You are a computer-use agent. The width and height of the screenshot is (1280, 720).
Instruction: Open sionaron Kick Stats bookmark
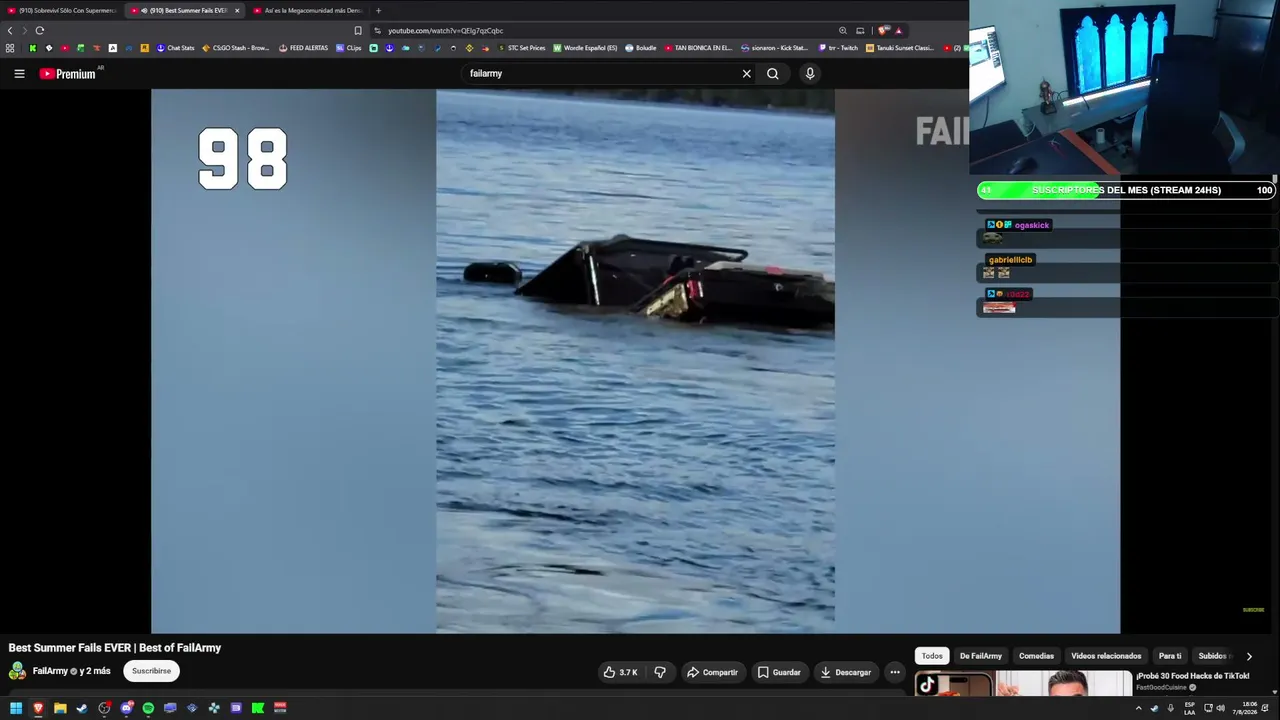click(774, 48)
